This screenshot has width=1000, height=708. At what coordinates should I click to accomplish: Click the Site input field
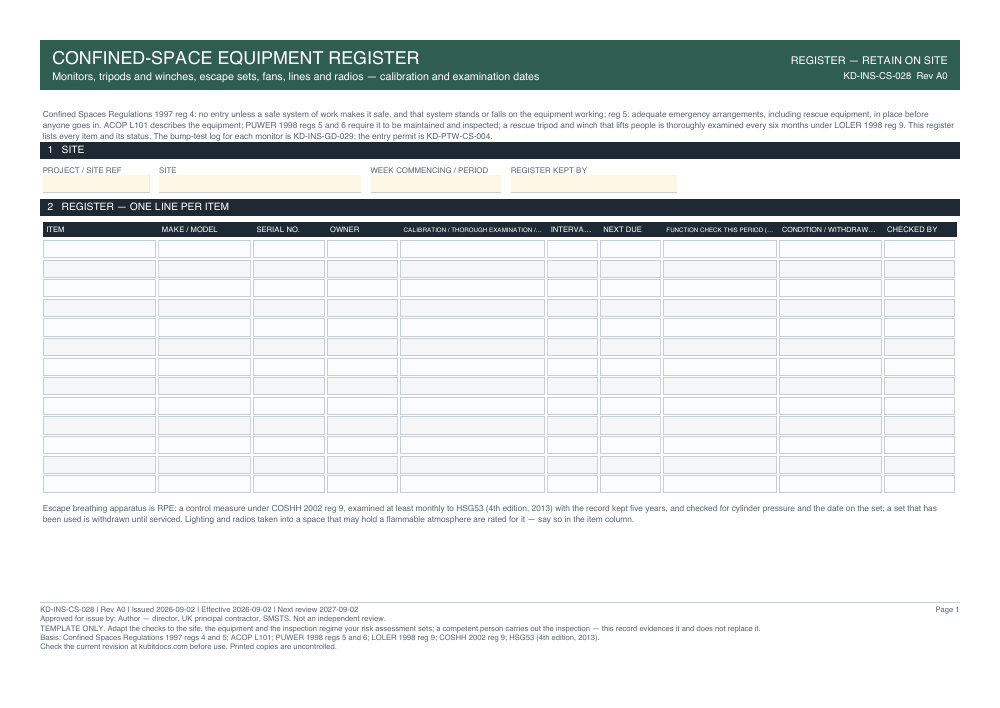tap(260, 184)
